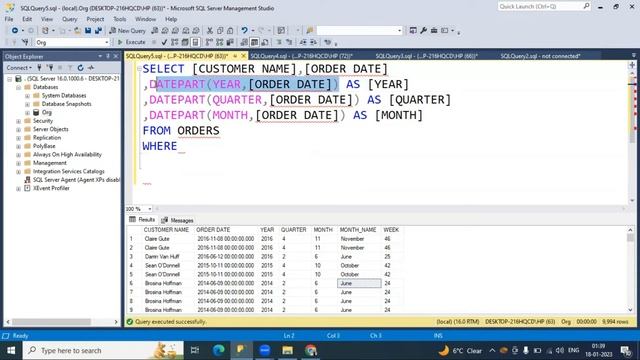Click the wrench Properties icon in toolbar
The height and width of the screenshot is (360, 640).
coord(424,31)
